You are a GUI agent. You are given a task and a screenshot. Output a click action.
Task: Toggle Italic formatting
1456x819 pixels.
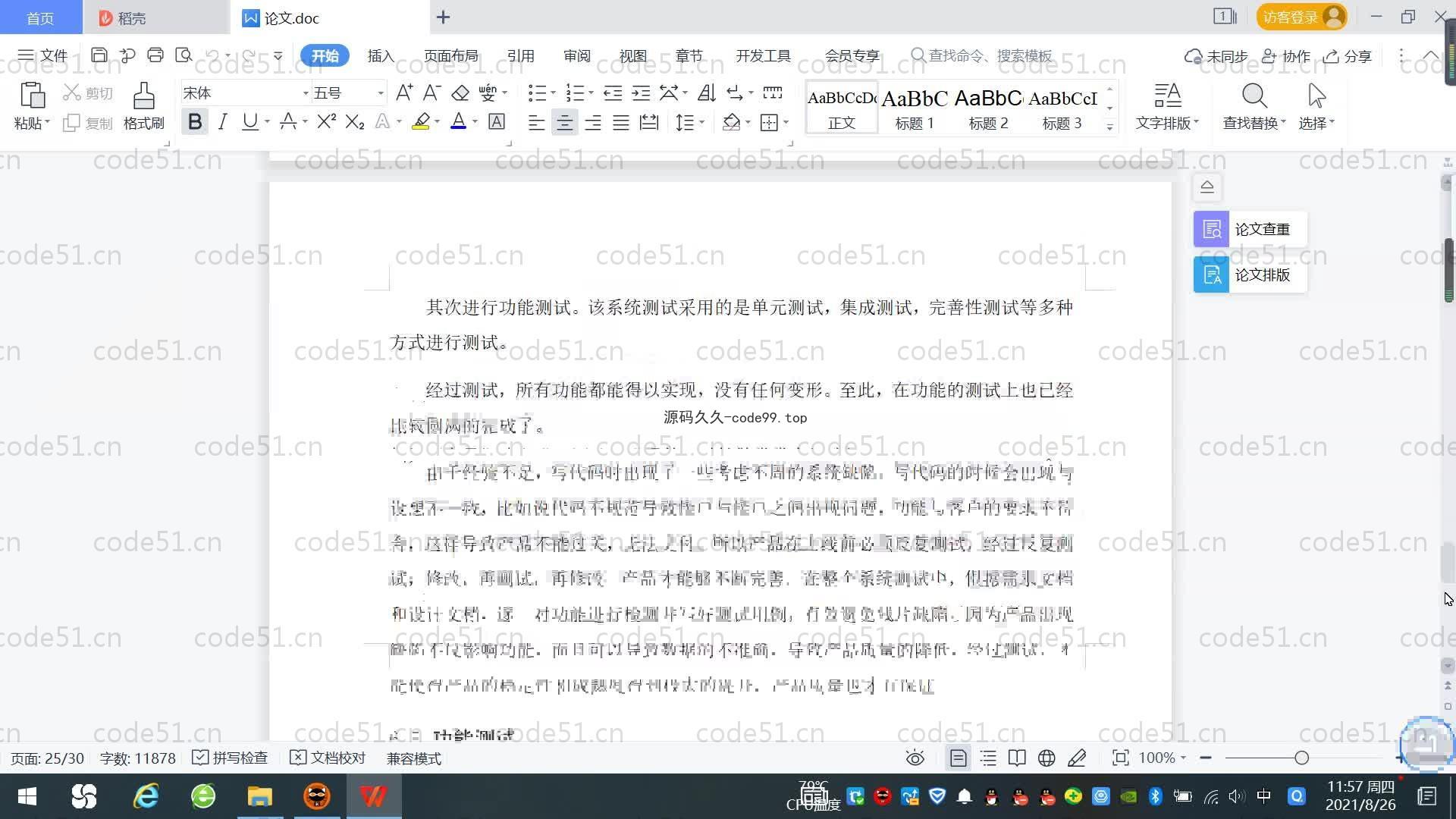click(222, 122)
